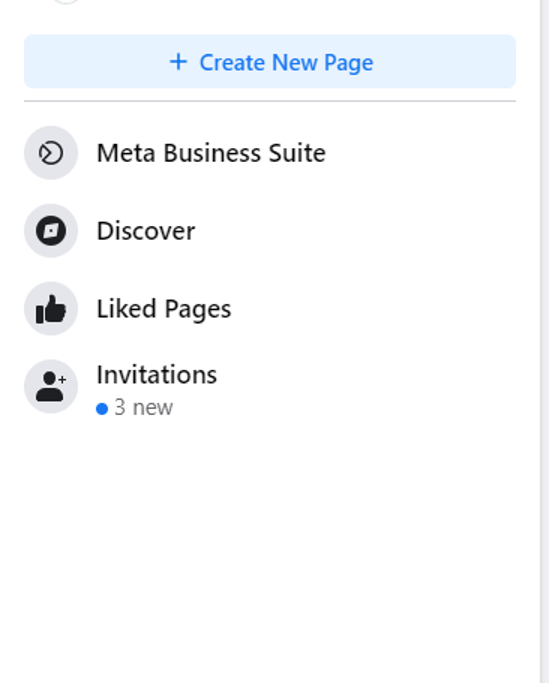Click the blue dot new-invitations indicator
Screen dimensions: 550x684
coord(102,409)
